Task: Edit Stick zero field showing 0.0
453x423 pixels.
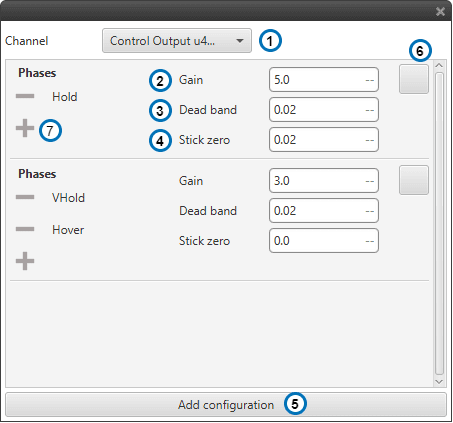Action: 324,241
